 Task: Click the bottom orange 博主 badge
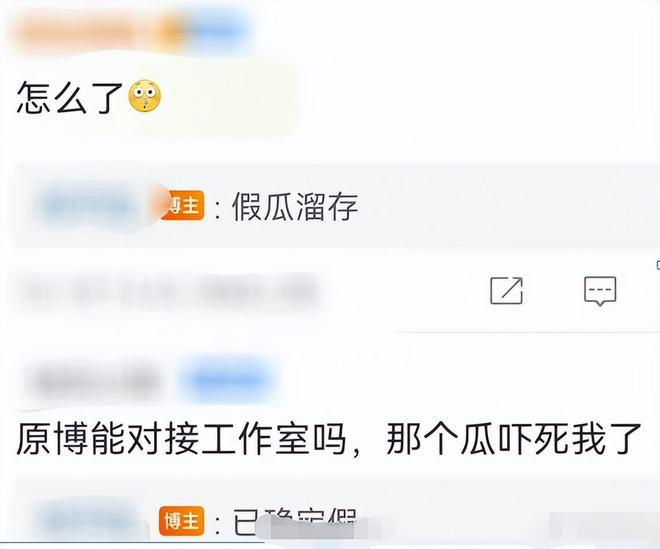(x=181, y=521)
